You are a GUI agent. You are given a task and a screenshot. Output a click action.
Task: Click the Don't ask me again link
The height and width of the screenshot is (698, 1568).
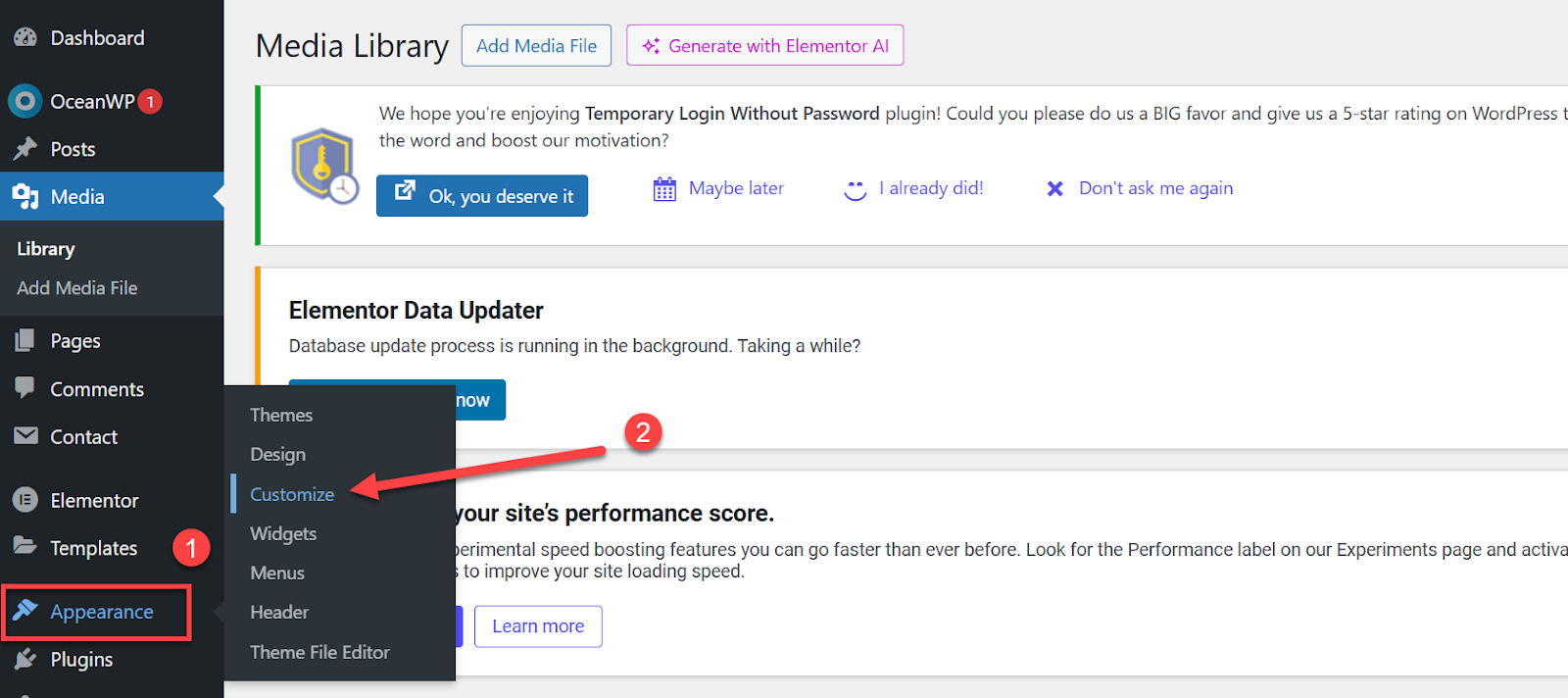point(1156,188)
